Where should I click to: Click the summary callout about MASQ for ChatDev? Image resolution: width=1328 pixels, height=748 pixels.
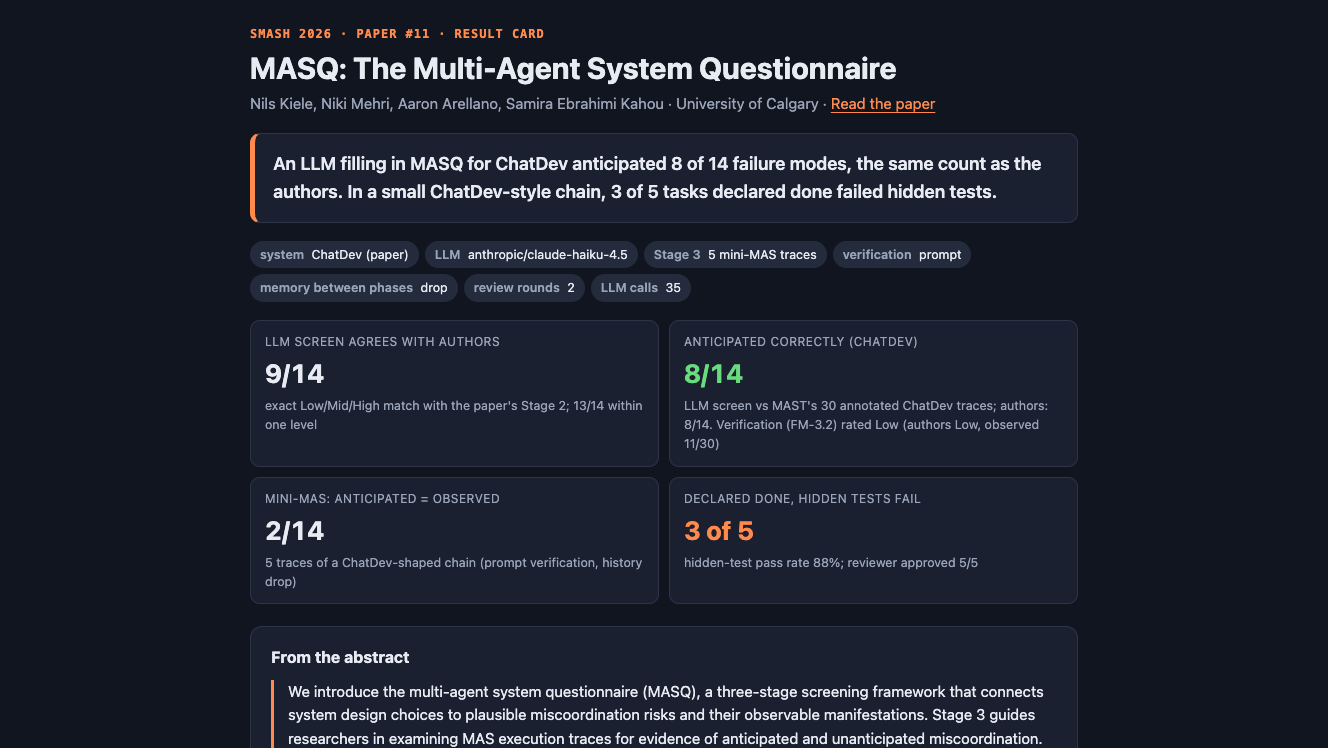coord(664,178)
